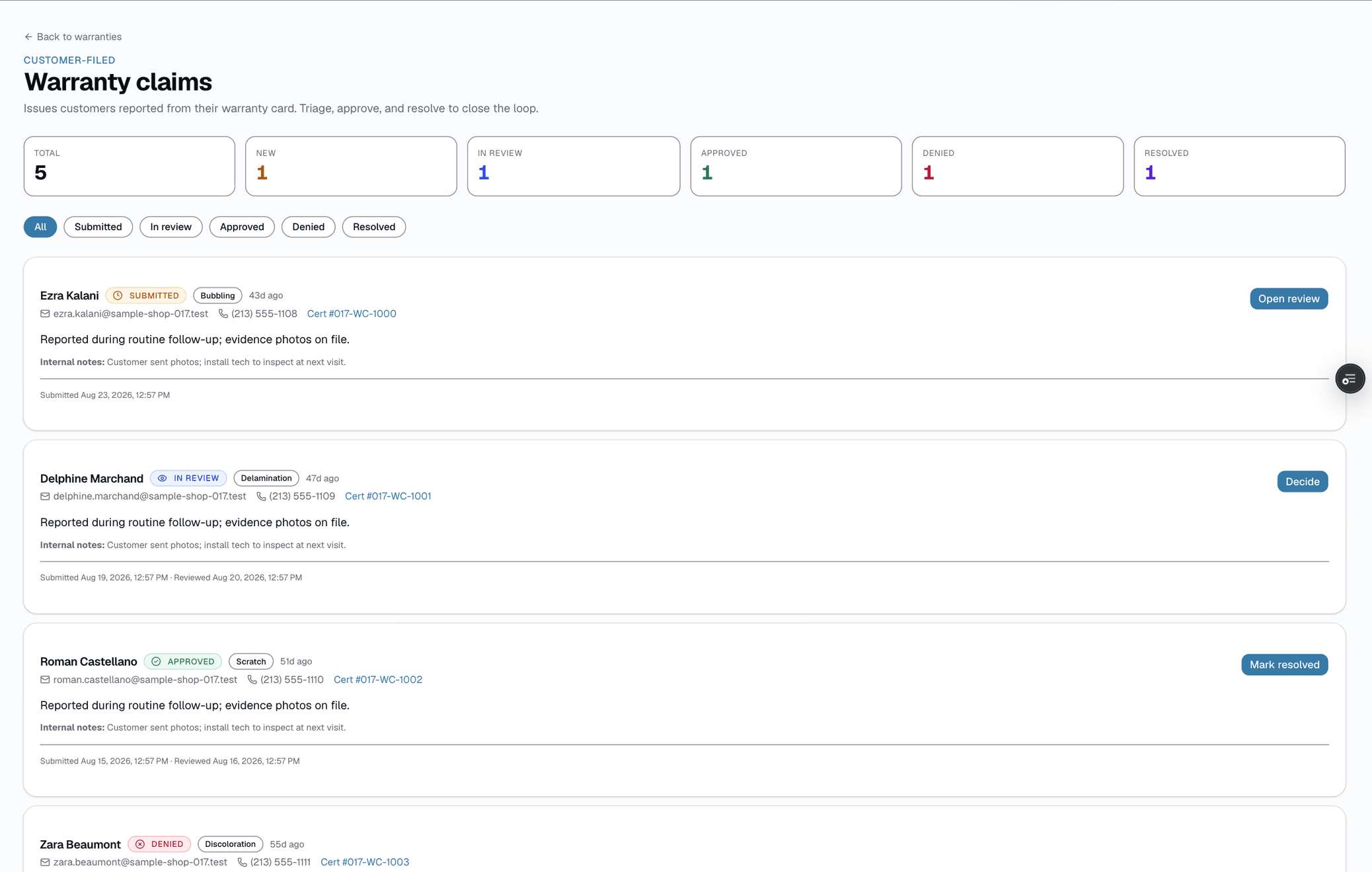Click the NEW 1 stat card
Image resolution: width=1372 pixels, height=872 pixels.
point(351,167)
